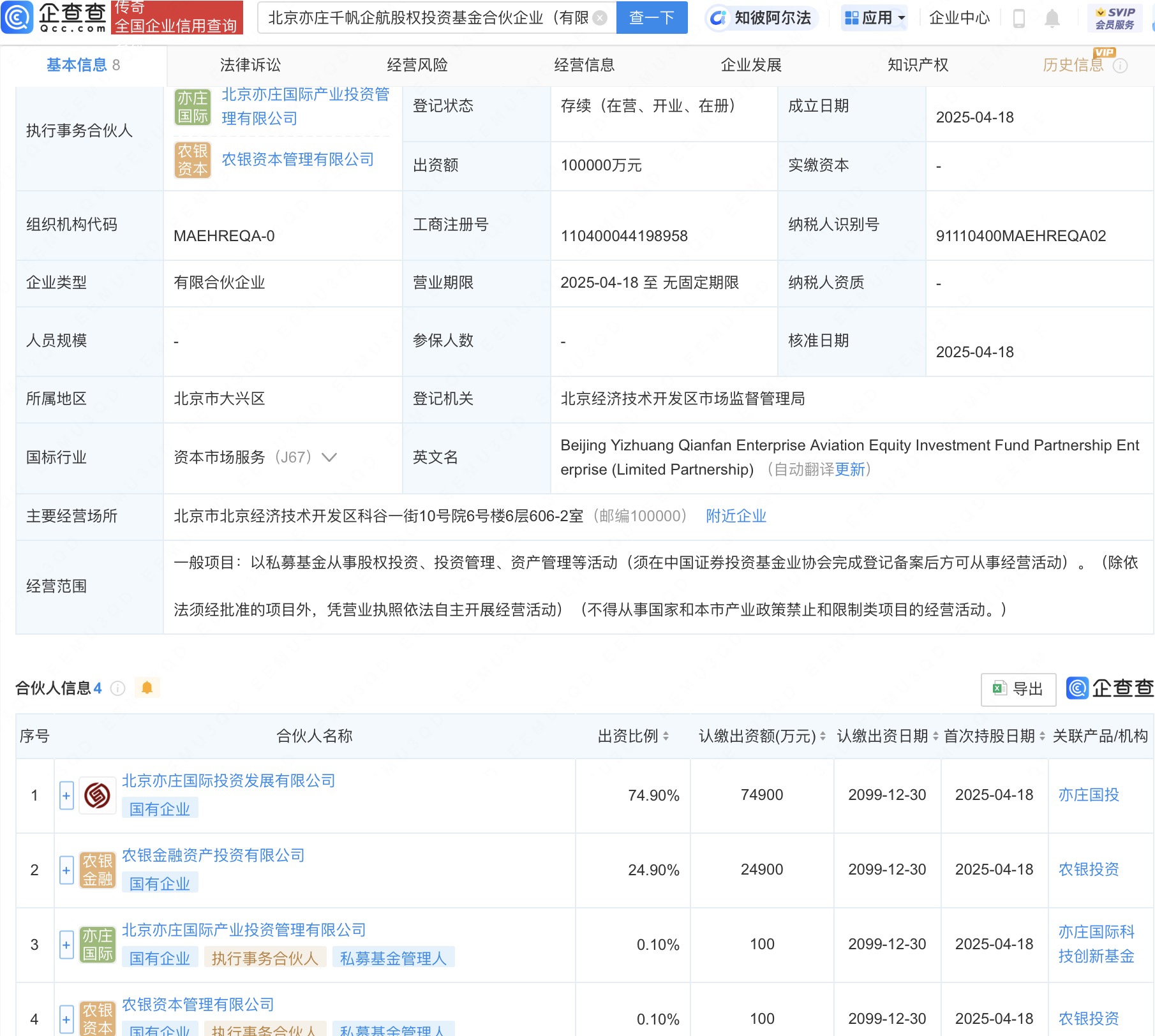Open the 应用 dropdown menu
This screenshot has height=1036, width=1155.
coord(874,18)
